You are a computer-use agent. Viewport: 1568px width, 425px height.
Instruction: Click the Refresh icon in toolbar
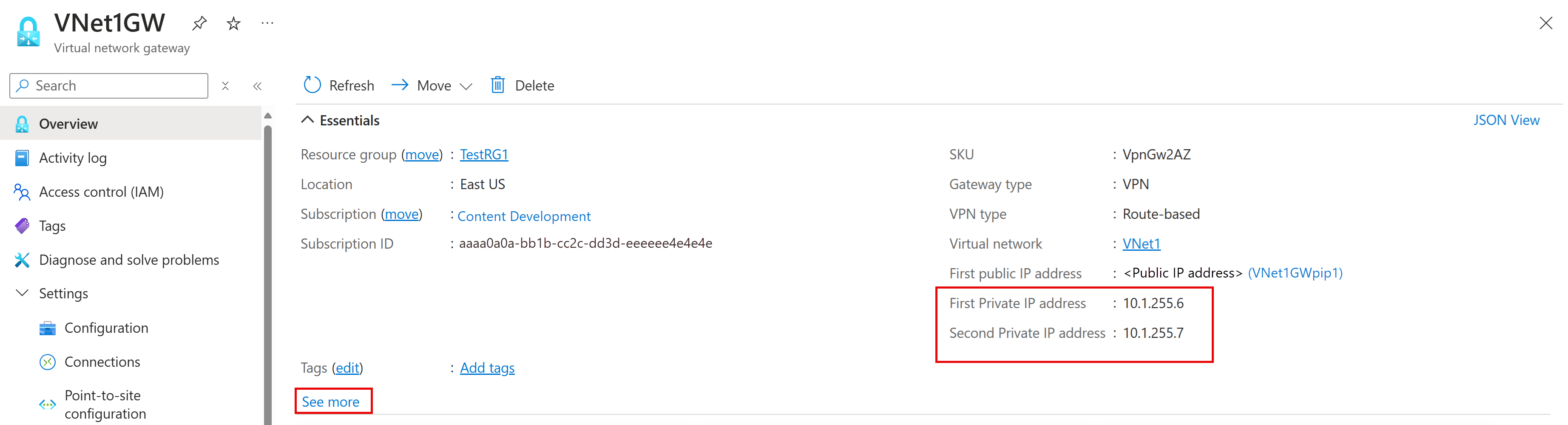312,85
